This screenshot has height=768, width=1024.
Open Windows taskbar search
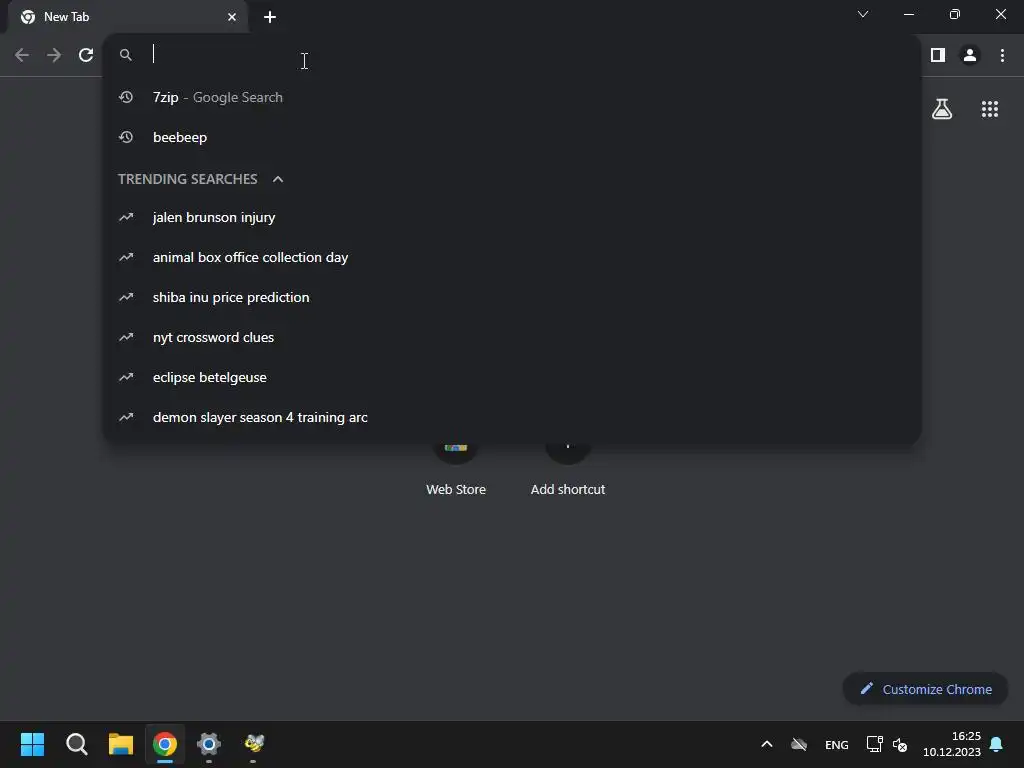click(76, 744)
